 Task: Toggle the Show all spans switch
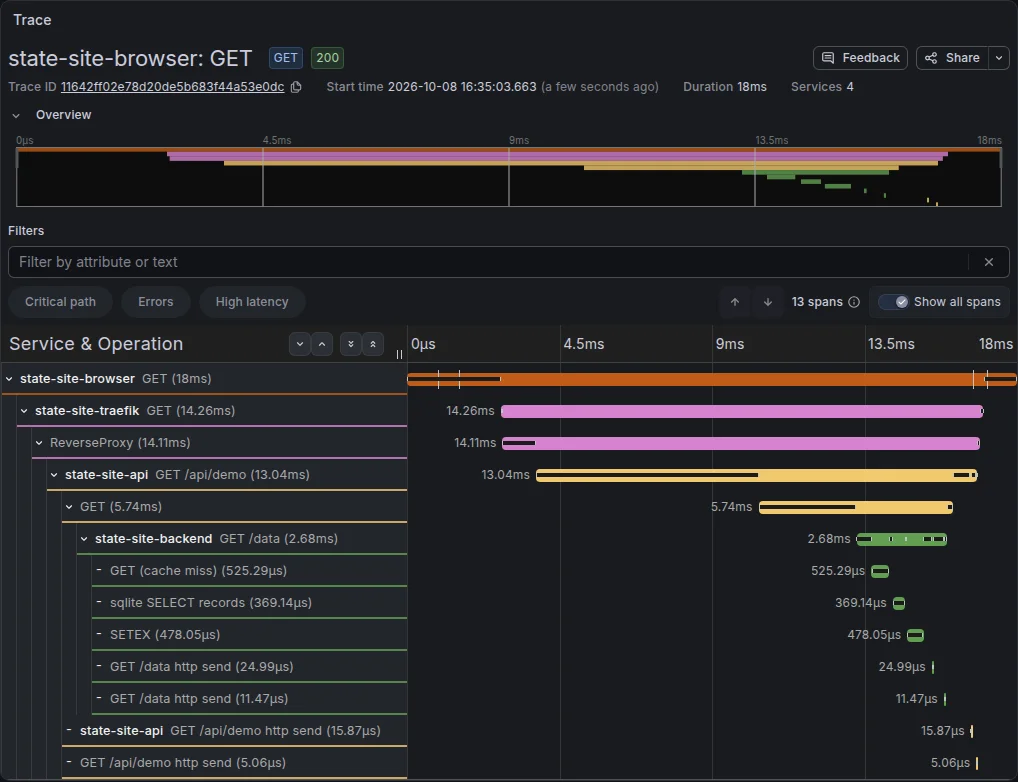(893, 302)
